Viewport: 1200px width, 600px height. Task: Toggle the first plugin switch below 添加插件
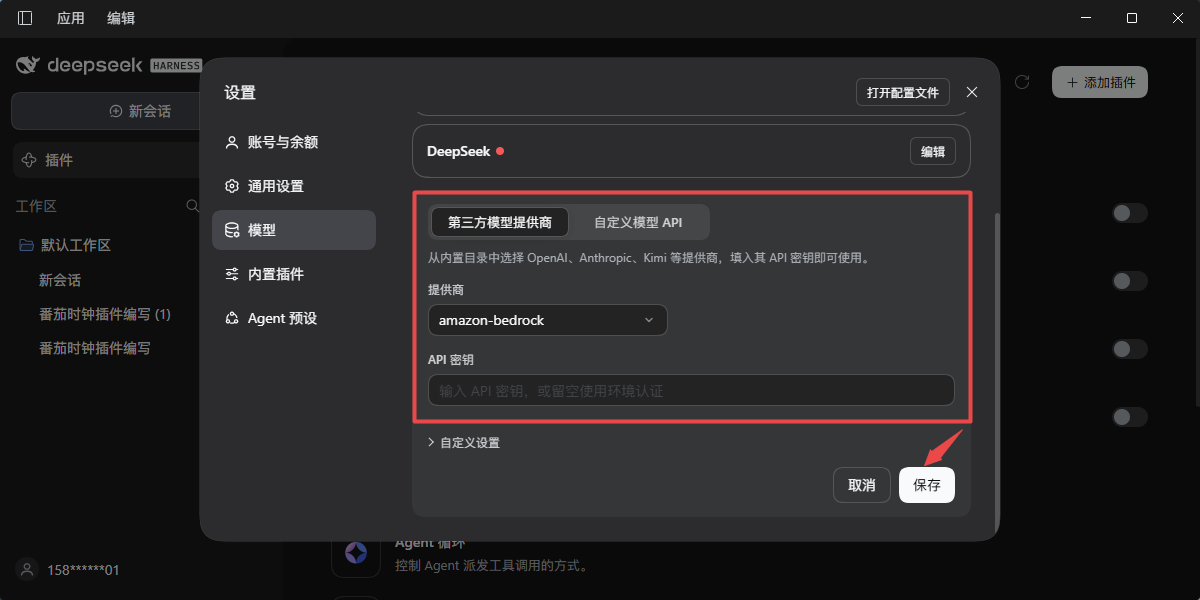[x=1130, y=213]
